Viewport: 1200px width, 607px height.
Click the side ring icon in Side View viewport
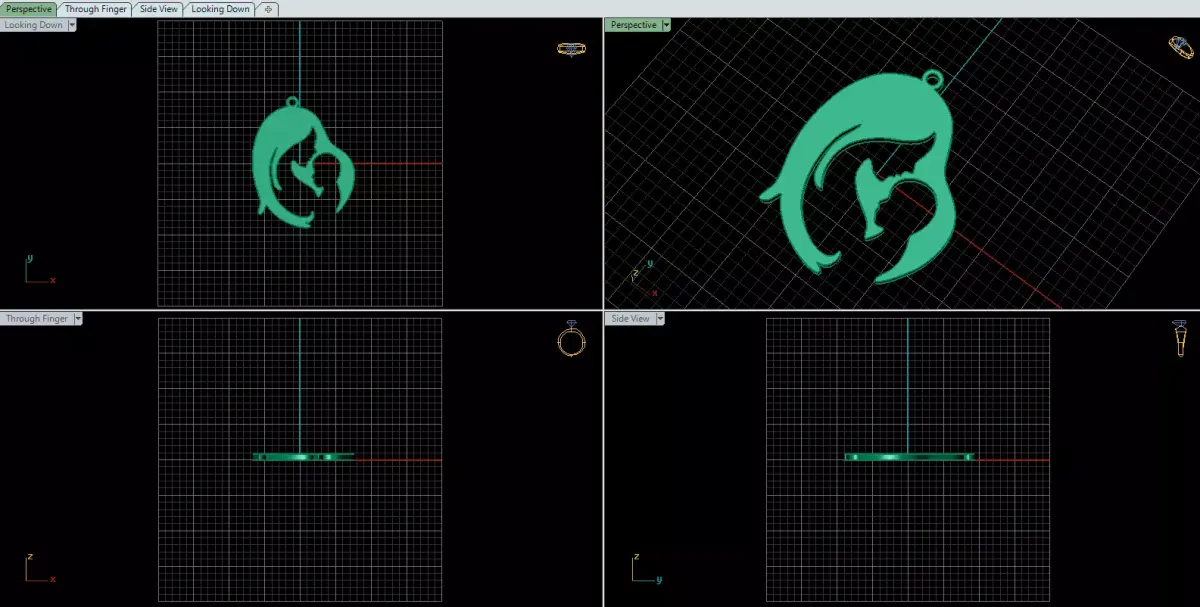tap(1180, 339)
